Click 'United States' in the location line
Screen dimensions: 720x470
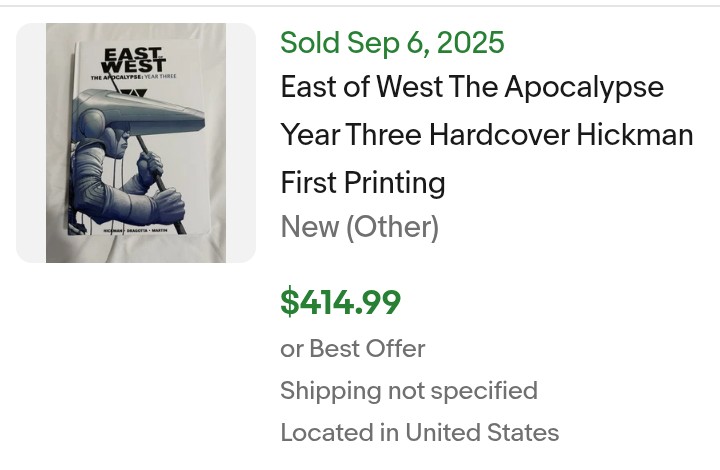tap(482, 433)
